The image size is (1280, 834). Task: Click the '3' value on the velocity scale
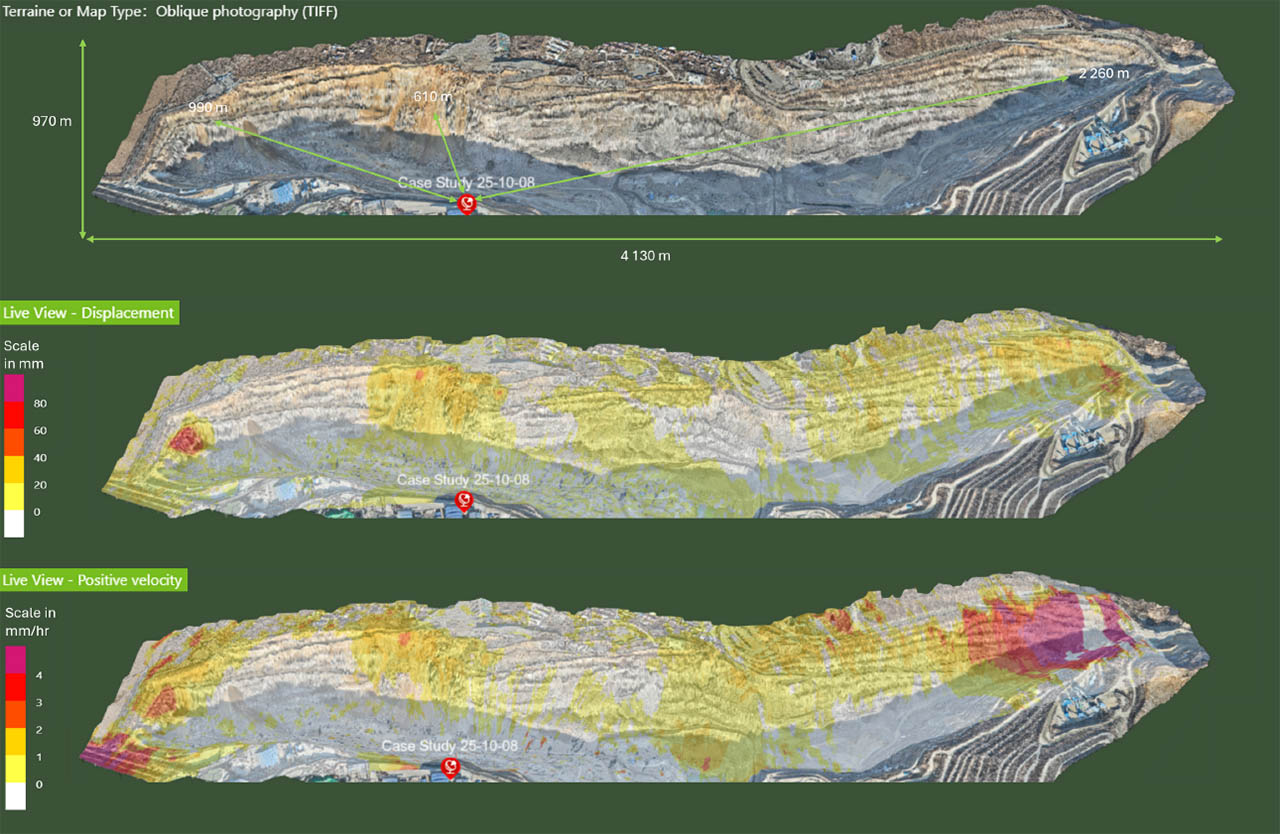(x=39, y=703)
